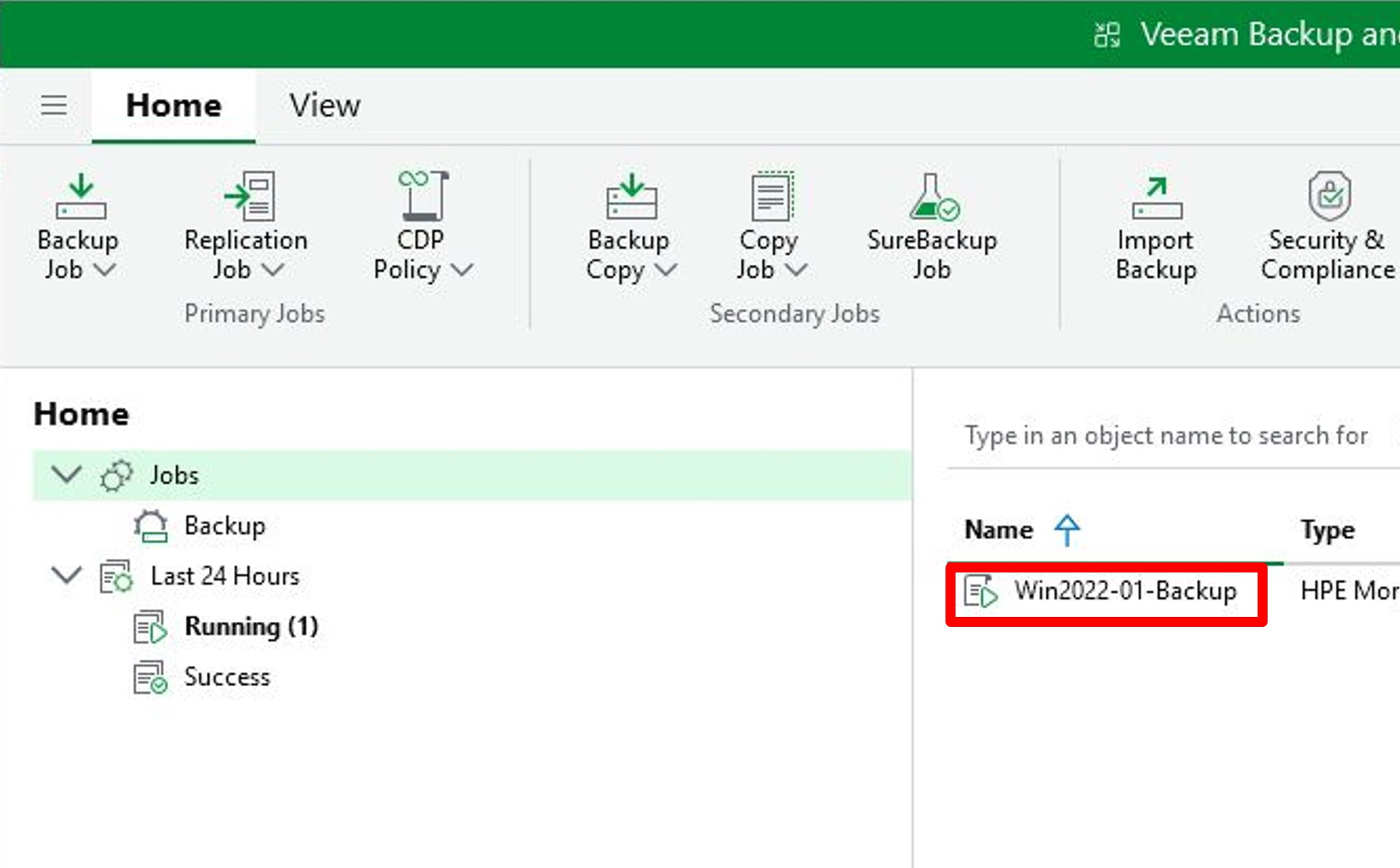Click the Import Backup icon
Image resolution: width=1400 pixels, height=868 pixels.
tap(1157, 197)
